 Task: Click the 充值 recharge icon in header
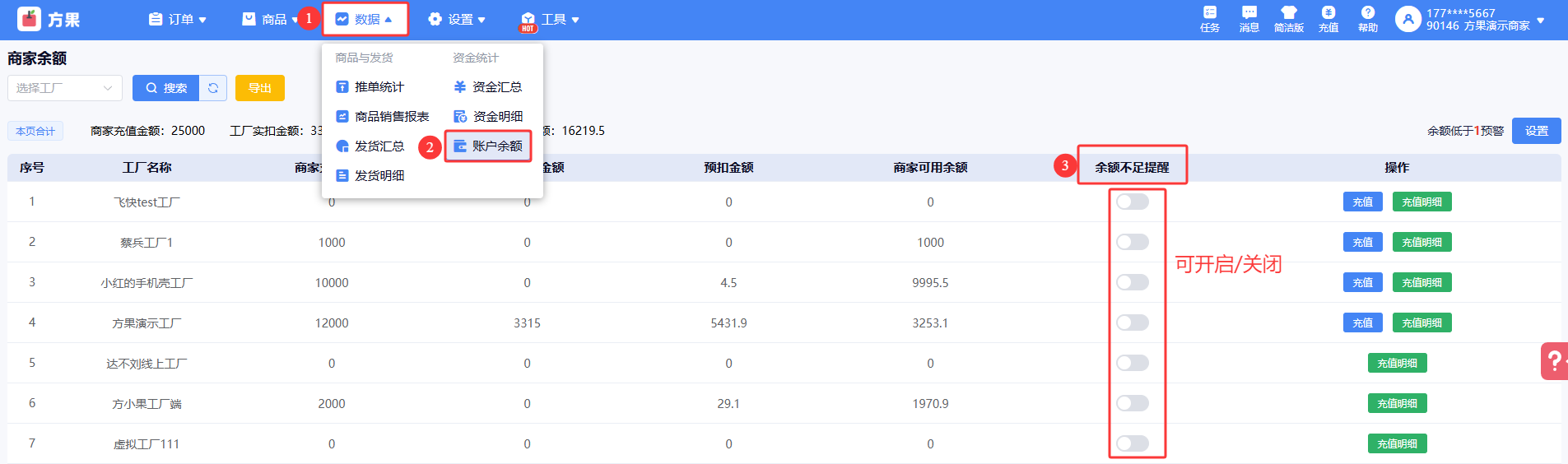click(1328, 12)
